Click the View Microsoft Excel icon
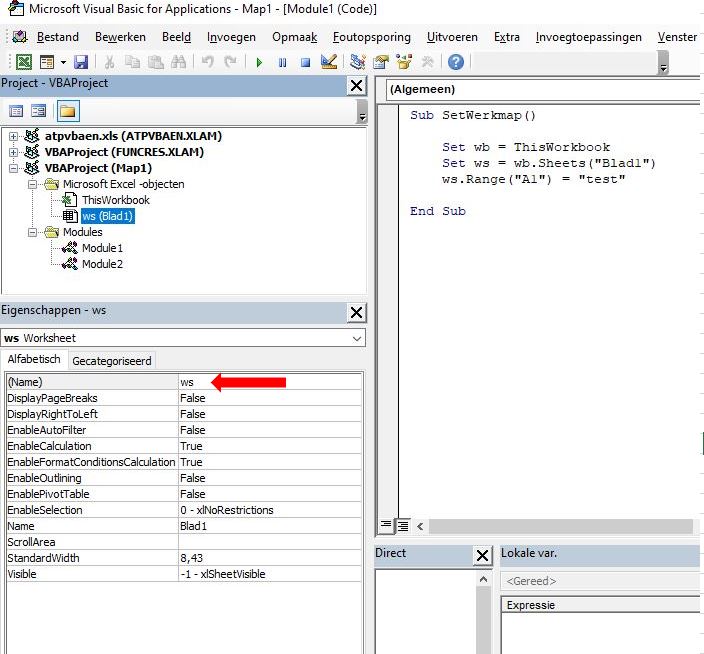 tap(22, 63)
